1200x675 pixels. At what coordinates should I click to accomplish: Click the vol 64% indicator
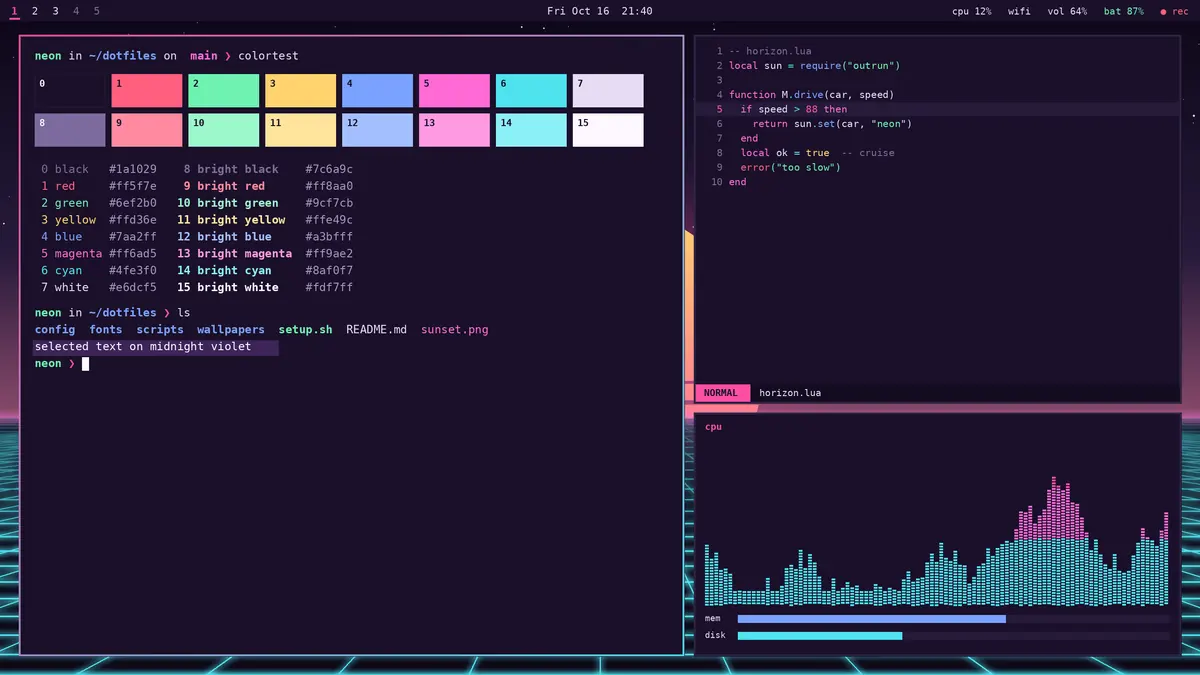click(x=1067, y=11)
